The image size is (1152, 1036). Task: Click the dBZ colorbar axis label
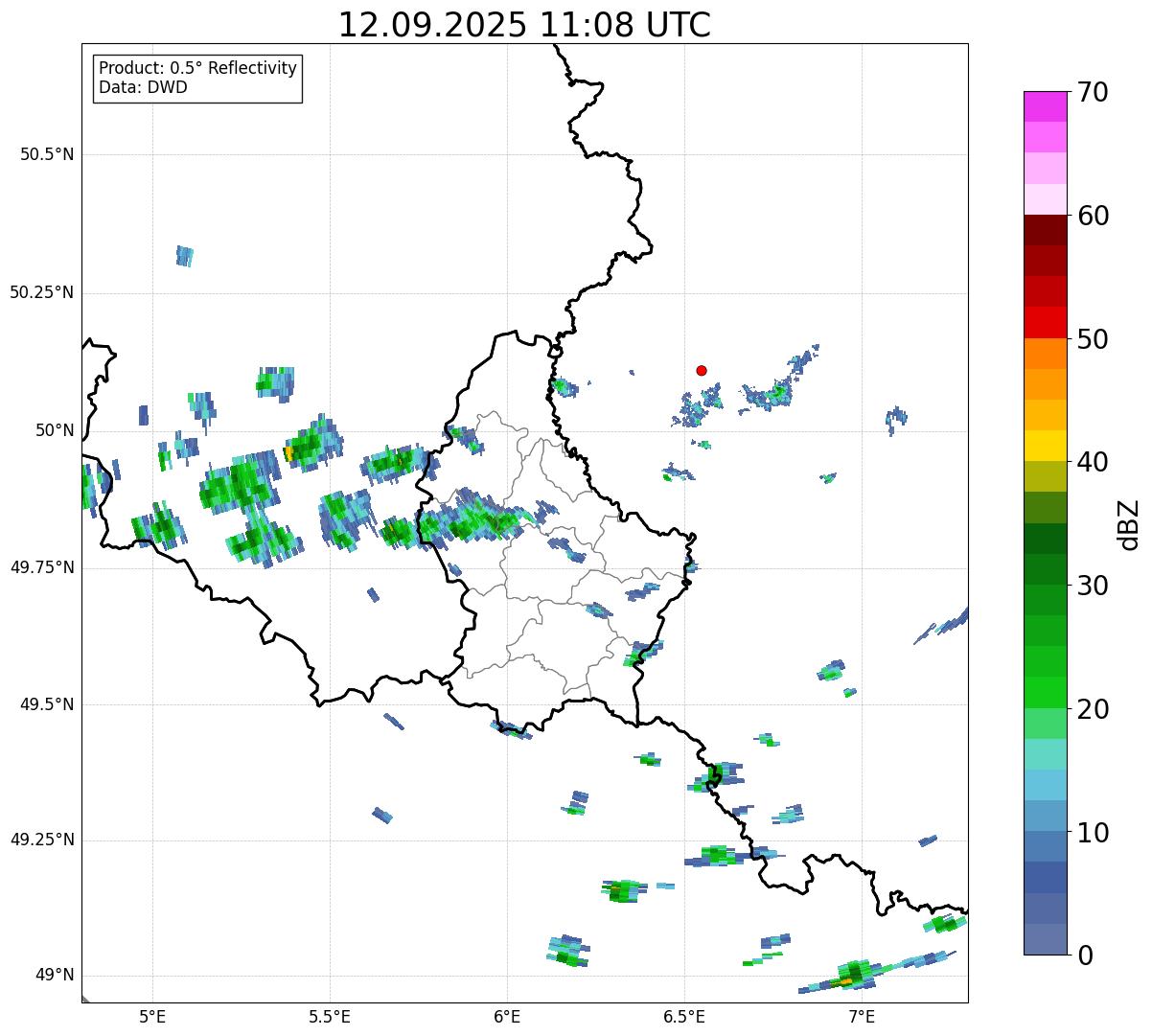click(x=1129, y=523)
